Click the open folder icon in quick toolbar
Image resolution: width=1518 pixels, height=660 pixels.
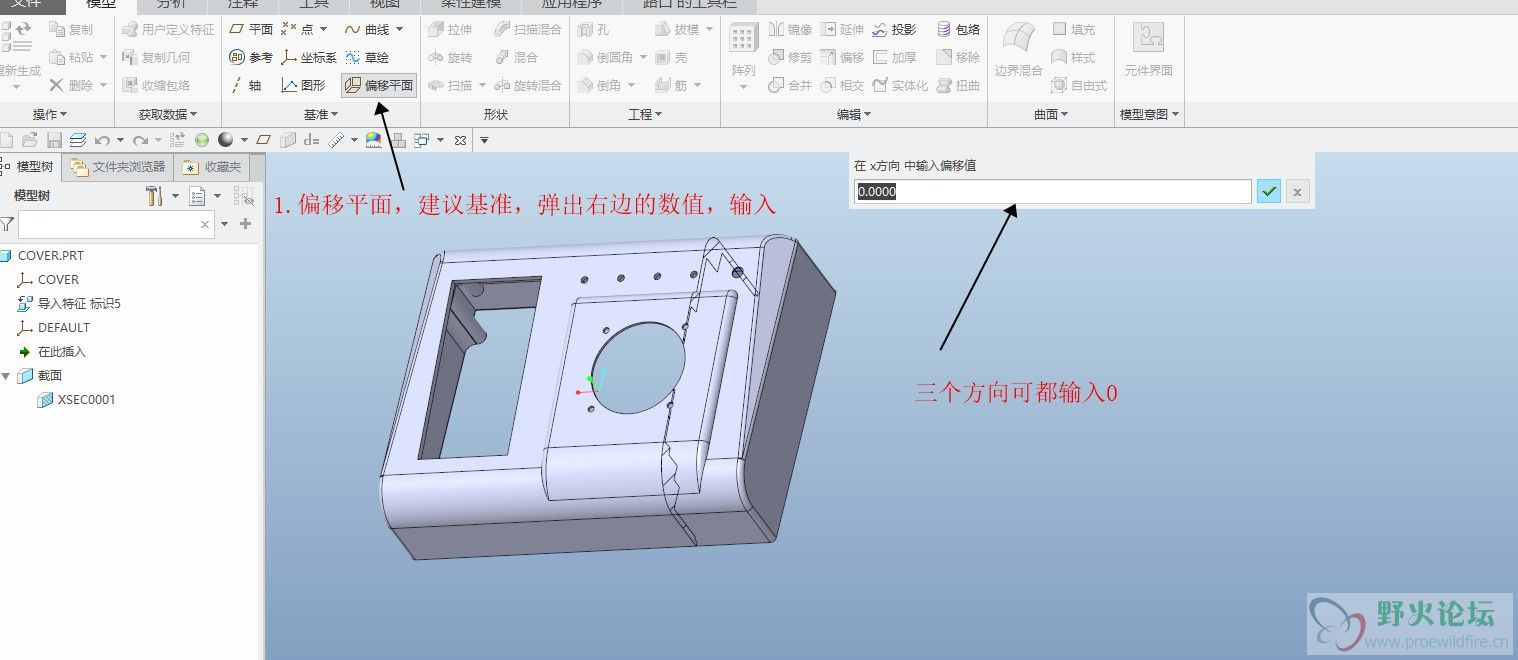tap(30, 140)
